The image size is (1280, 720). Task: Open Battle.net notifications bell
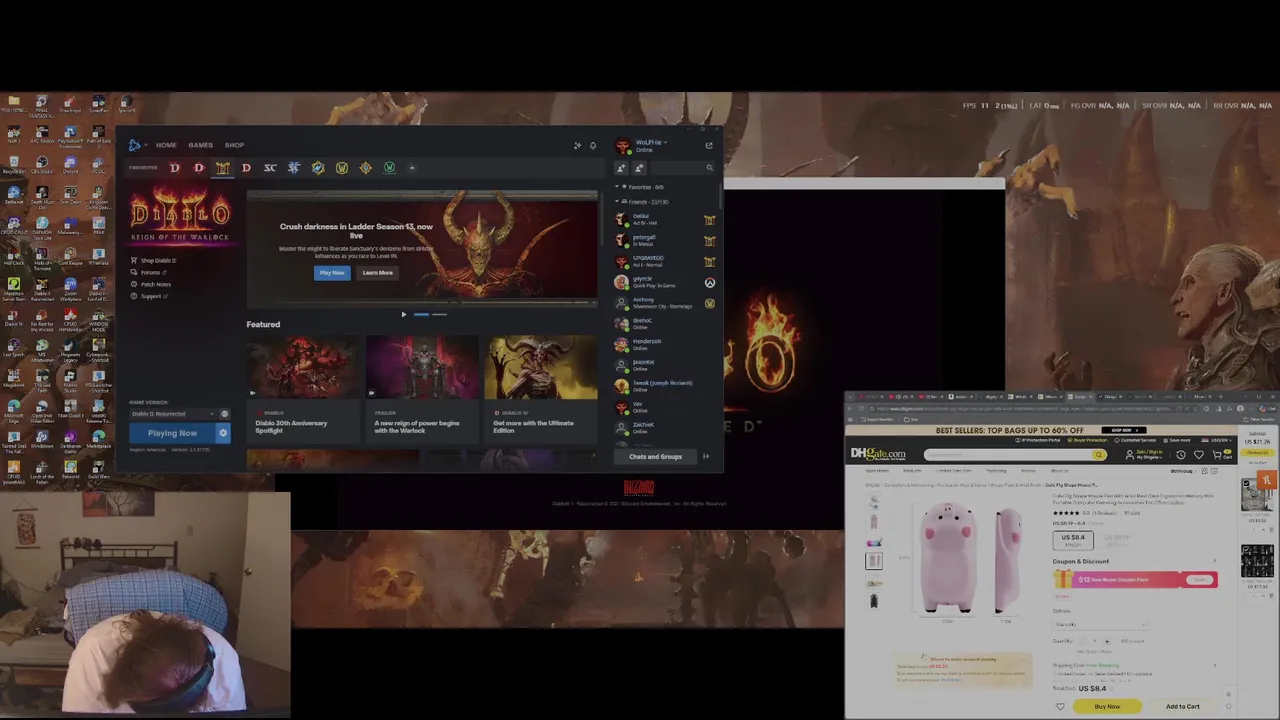pos(592,146)
